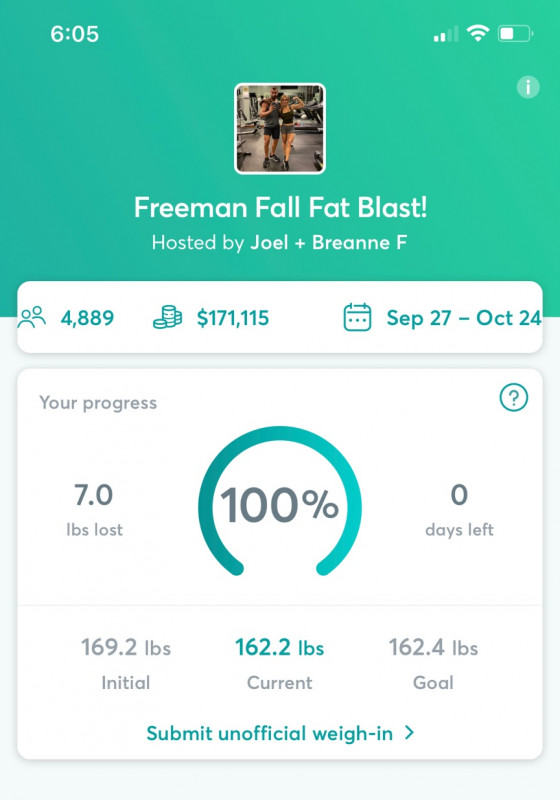Expand the weigh-in chevron arrow
Image resolution: width=560 pixels, height=800 pixels.
[409, 733]
